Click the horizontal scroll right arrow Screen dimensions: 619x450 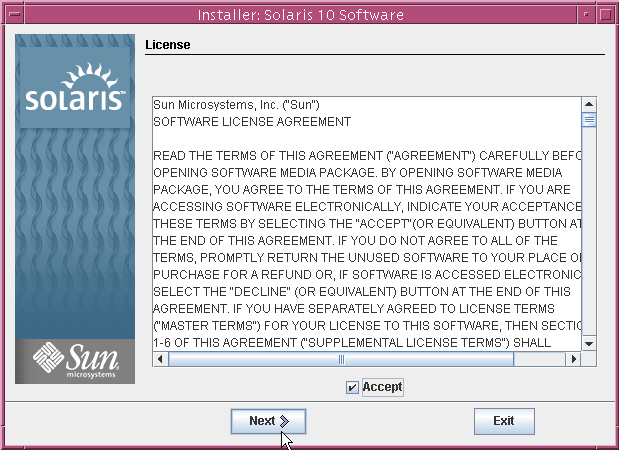[x=574, y=359]
